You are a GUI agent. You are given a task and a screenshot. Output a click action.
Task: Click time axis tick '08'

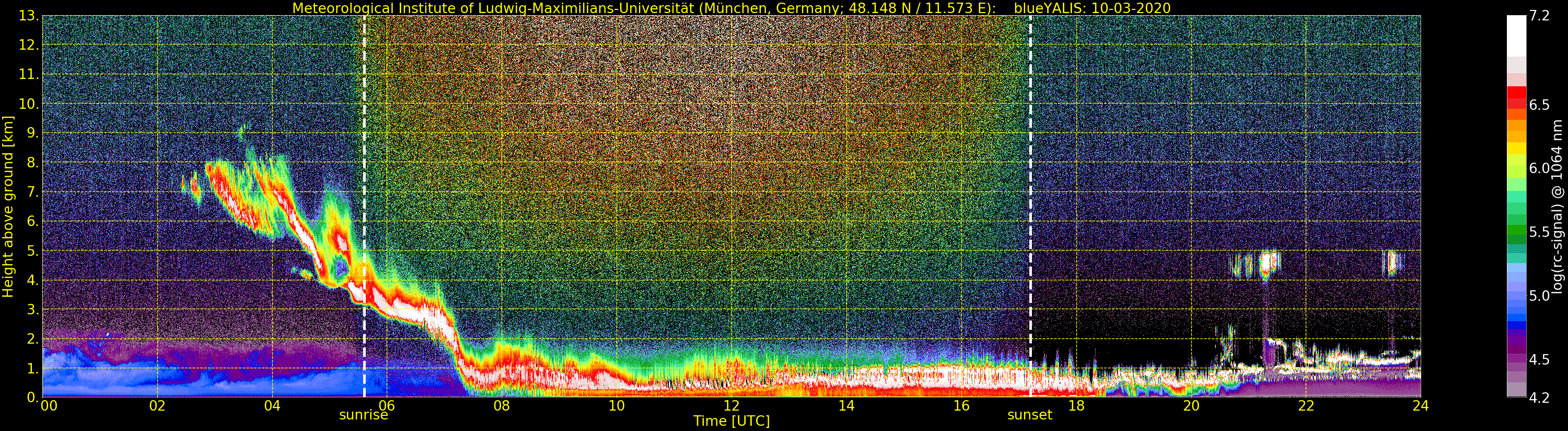(502, 406)
